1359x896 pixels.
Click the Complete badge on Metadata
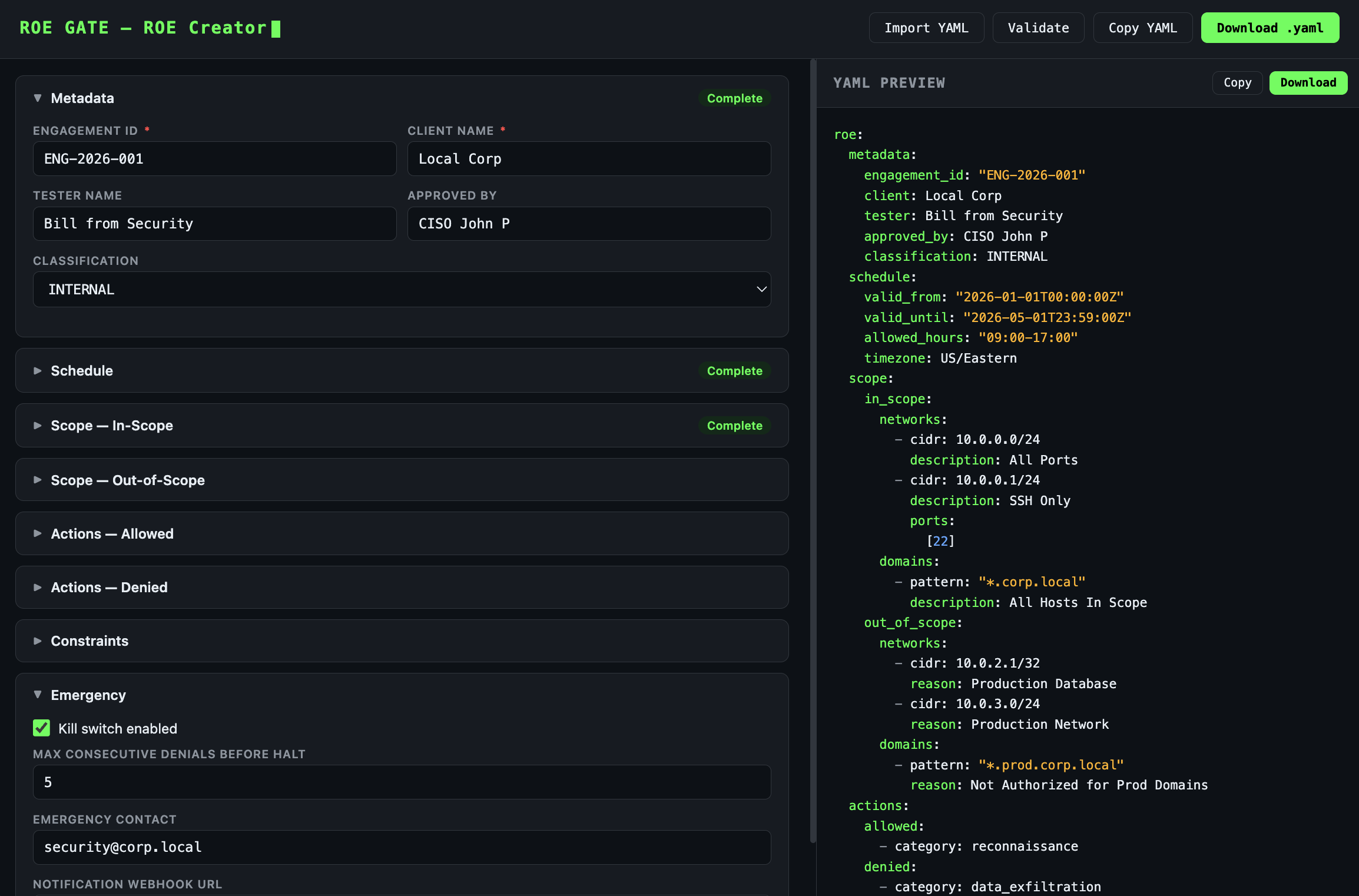pos(734,98)
